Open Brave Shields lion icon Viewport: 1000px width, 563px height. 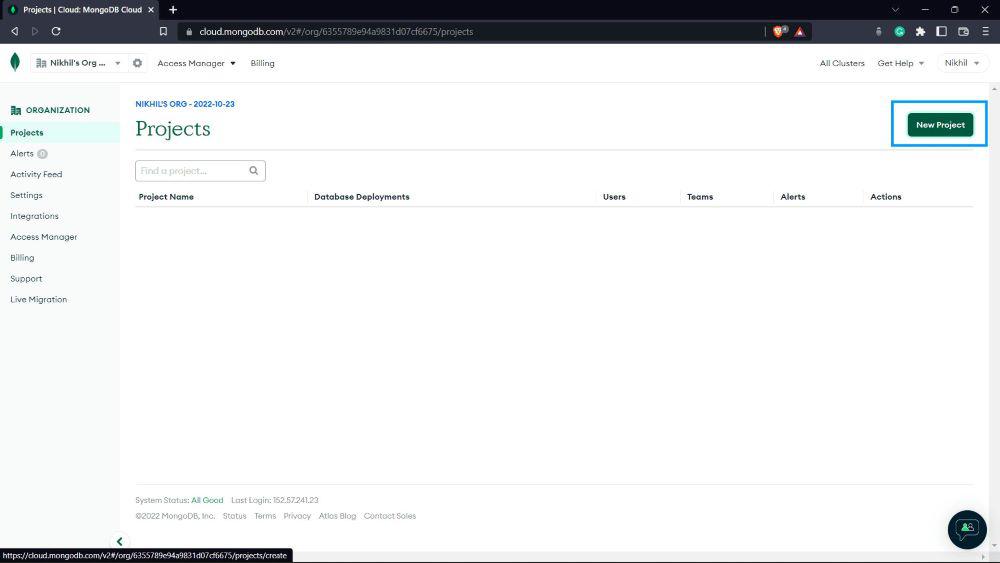(779, 31)
